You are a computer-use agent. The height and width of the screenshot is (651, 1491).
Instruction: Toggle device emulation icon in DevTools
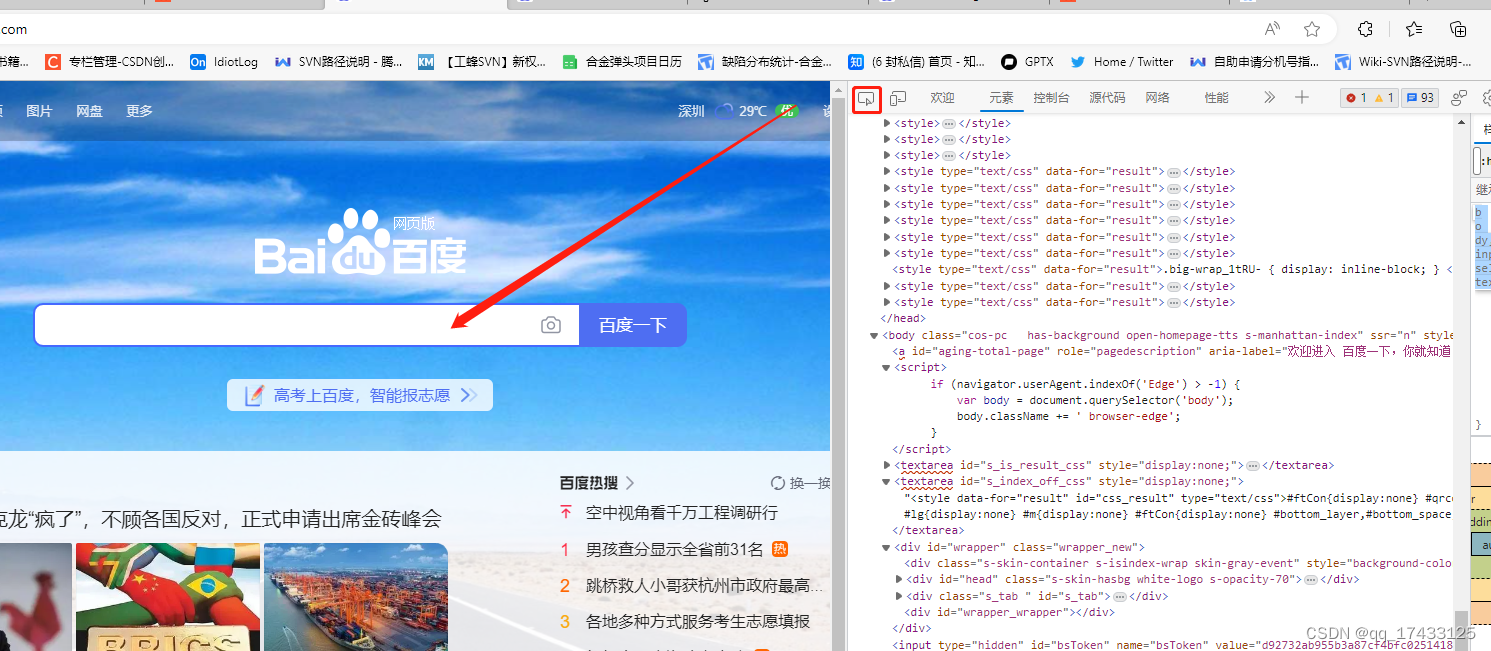pos(899,98)
